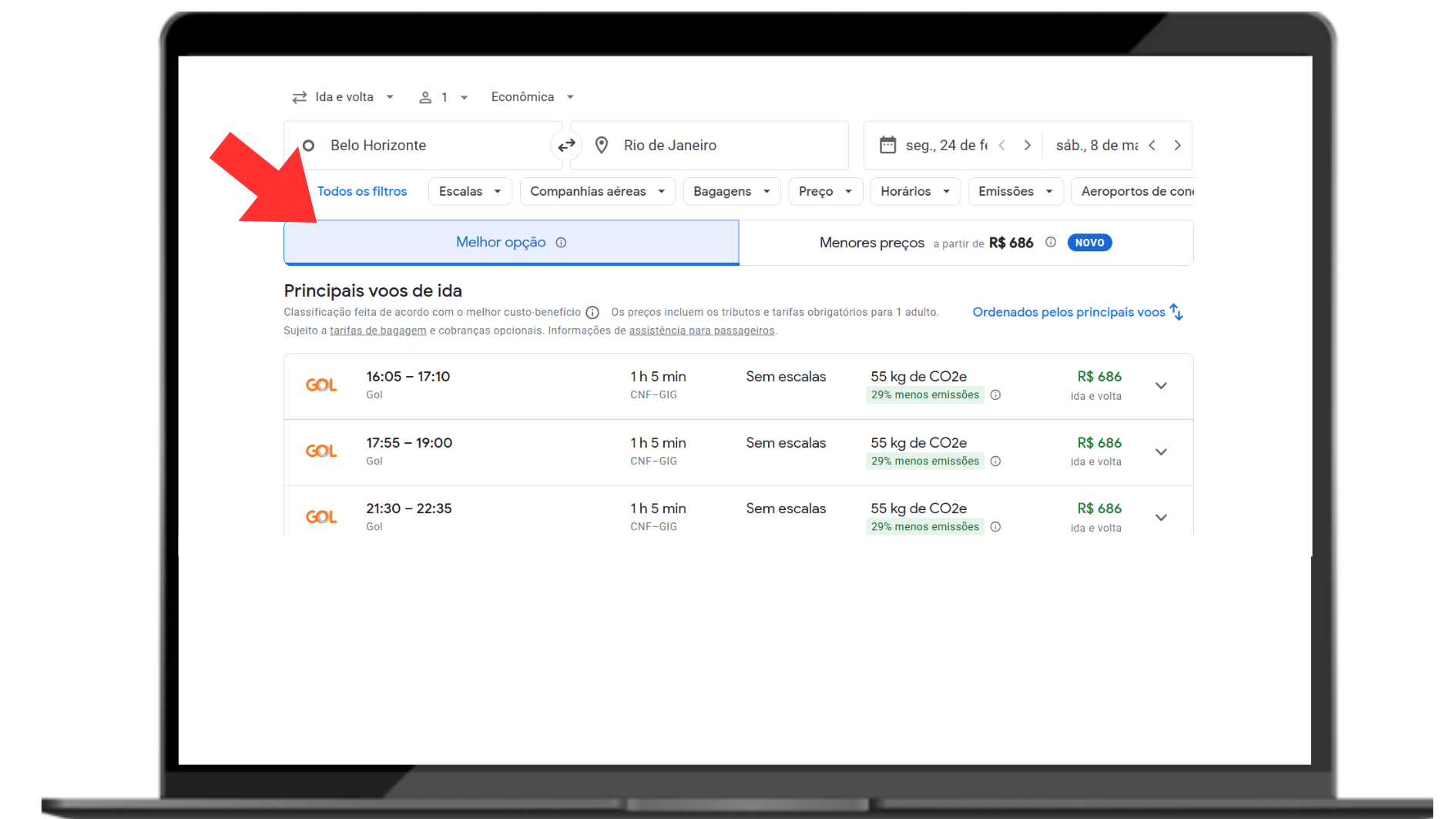
Task: Click the sort arrows icon beside Ordenados
Action: 1176,312
